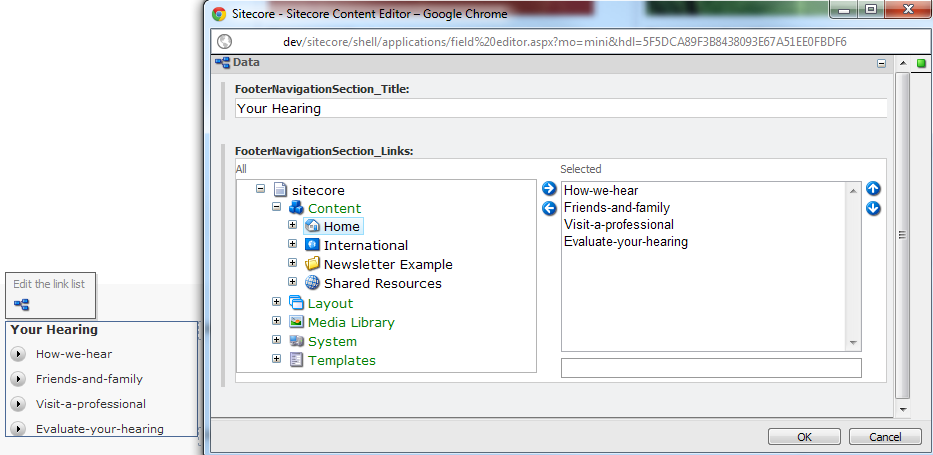Click the Shared Resources globe icon

click(x=312, y=283)
